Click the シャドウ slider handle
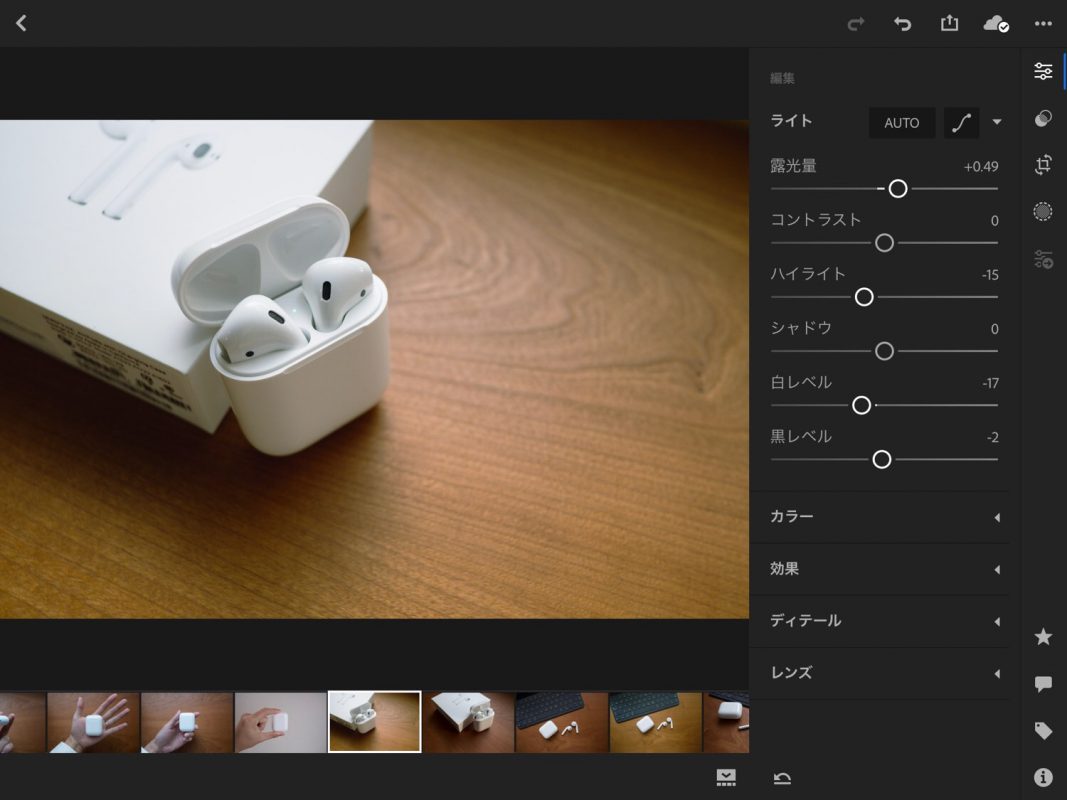The width and height of the screenshot is (1067, 800). tap(884, 351)
